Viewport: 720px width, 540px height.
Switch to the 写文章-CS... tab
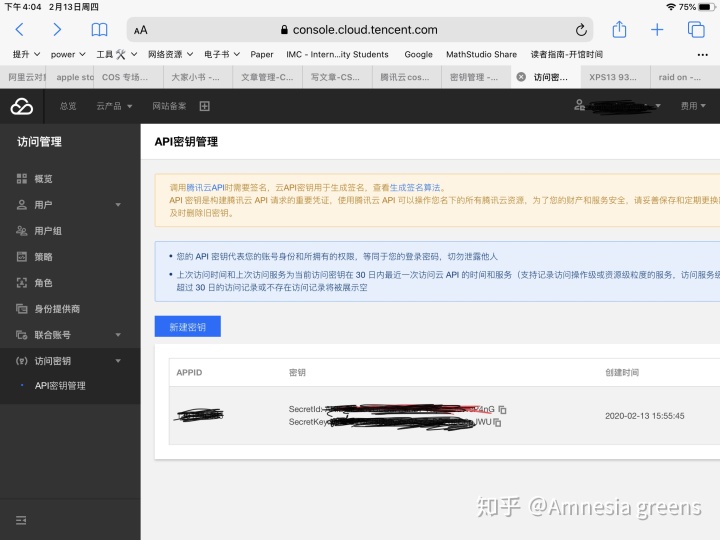click(337, 77)
